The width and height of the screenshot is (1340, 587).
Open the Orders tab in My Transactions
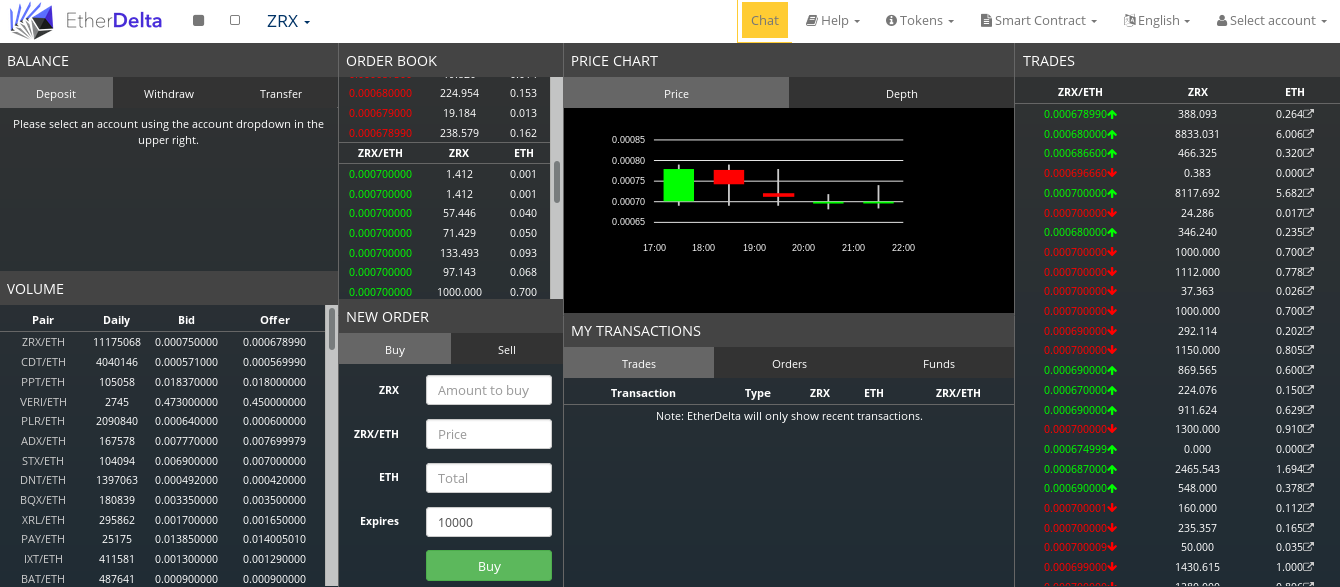(789, 364)
